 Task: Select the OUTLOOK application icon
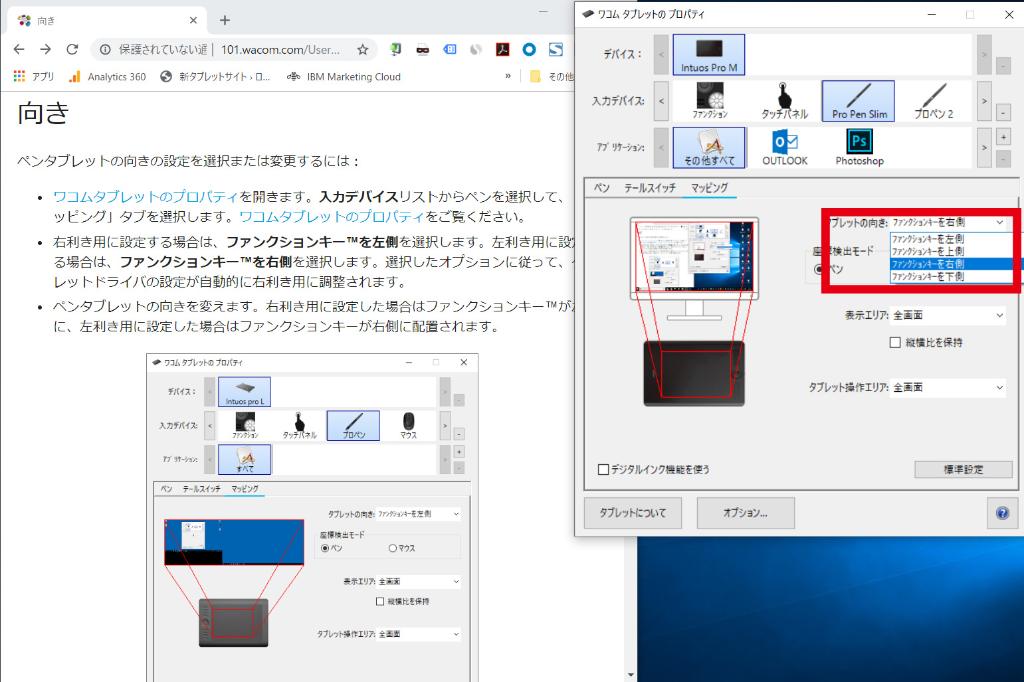(x=784, y=148)
